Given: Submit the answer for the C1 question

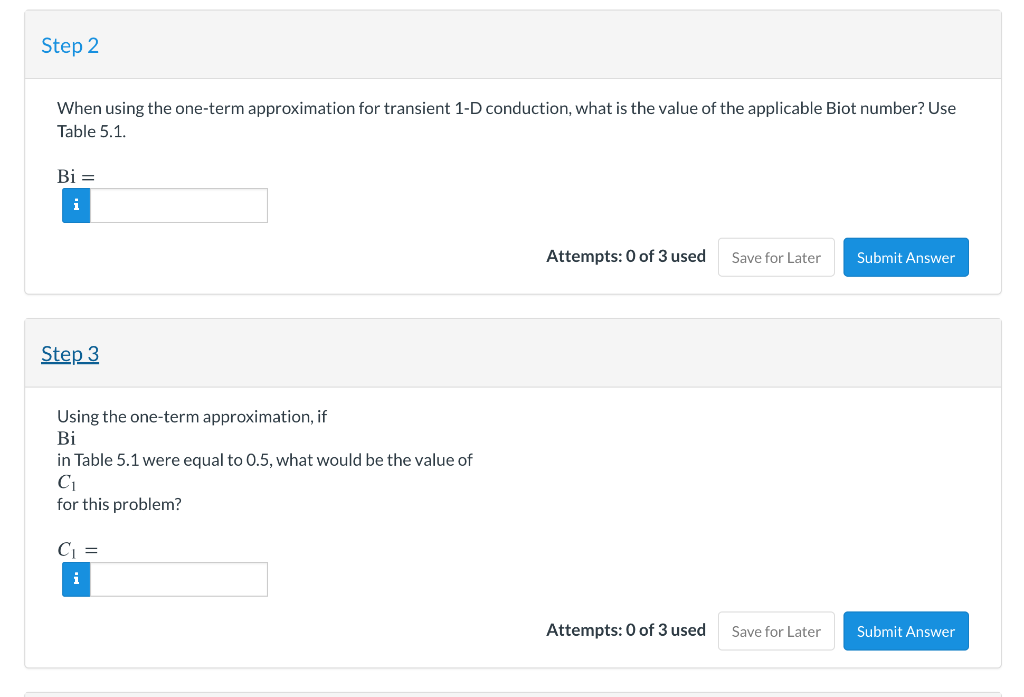Looking at the screenshot, I should (905, 630).
